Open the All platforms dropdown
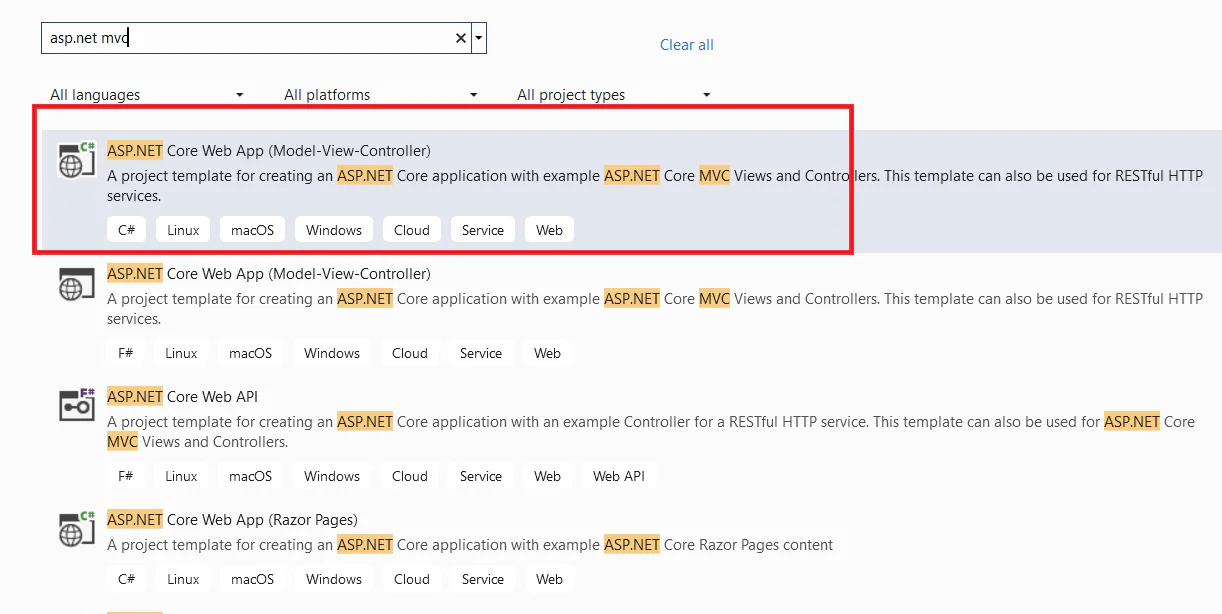The width and height of the screenshot is (1222, 614). tap(381, 94)
